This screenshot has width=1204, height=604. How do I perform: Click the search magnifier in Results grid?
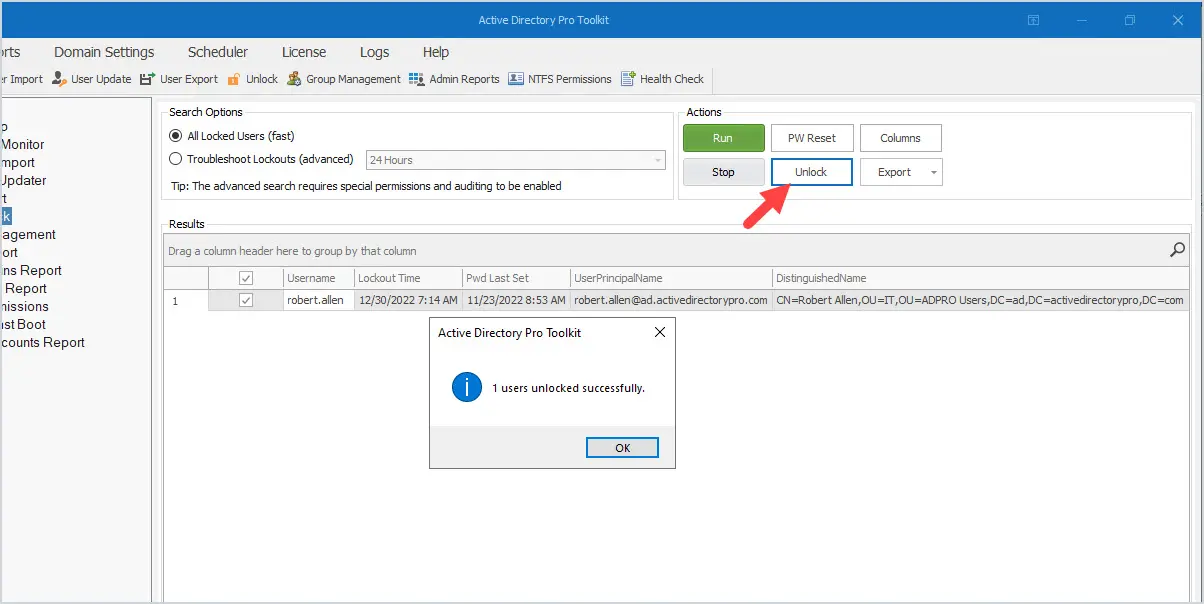pos(1178,250)
